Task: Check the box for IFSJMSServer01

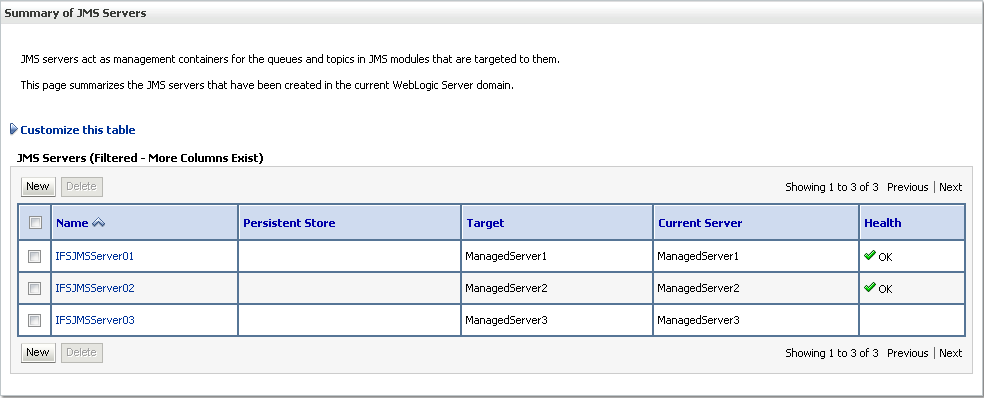Action: pos(35,256)
